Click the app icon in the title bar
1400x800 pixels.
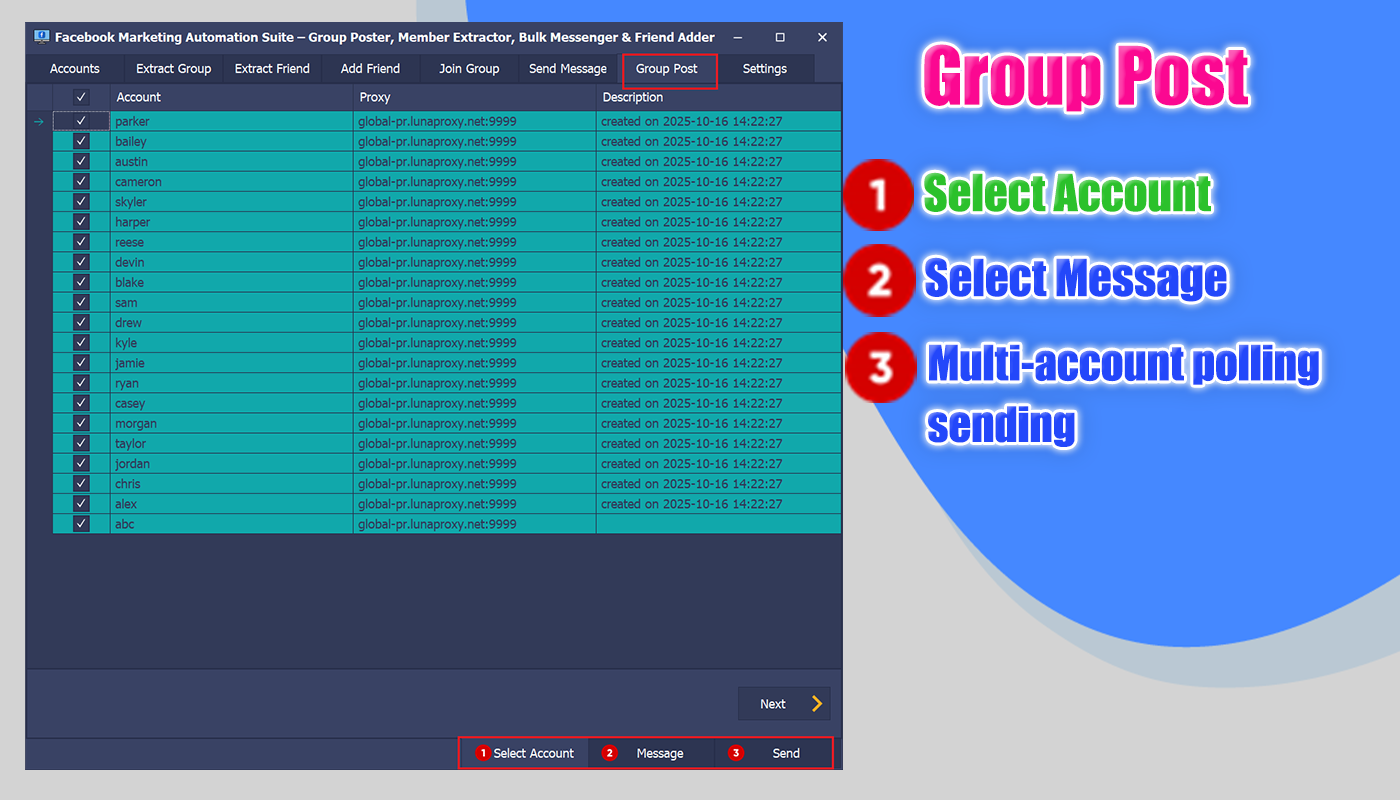[x=42, y=37]
